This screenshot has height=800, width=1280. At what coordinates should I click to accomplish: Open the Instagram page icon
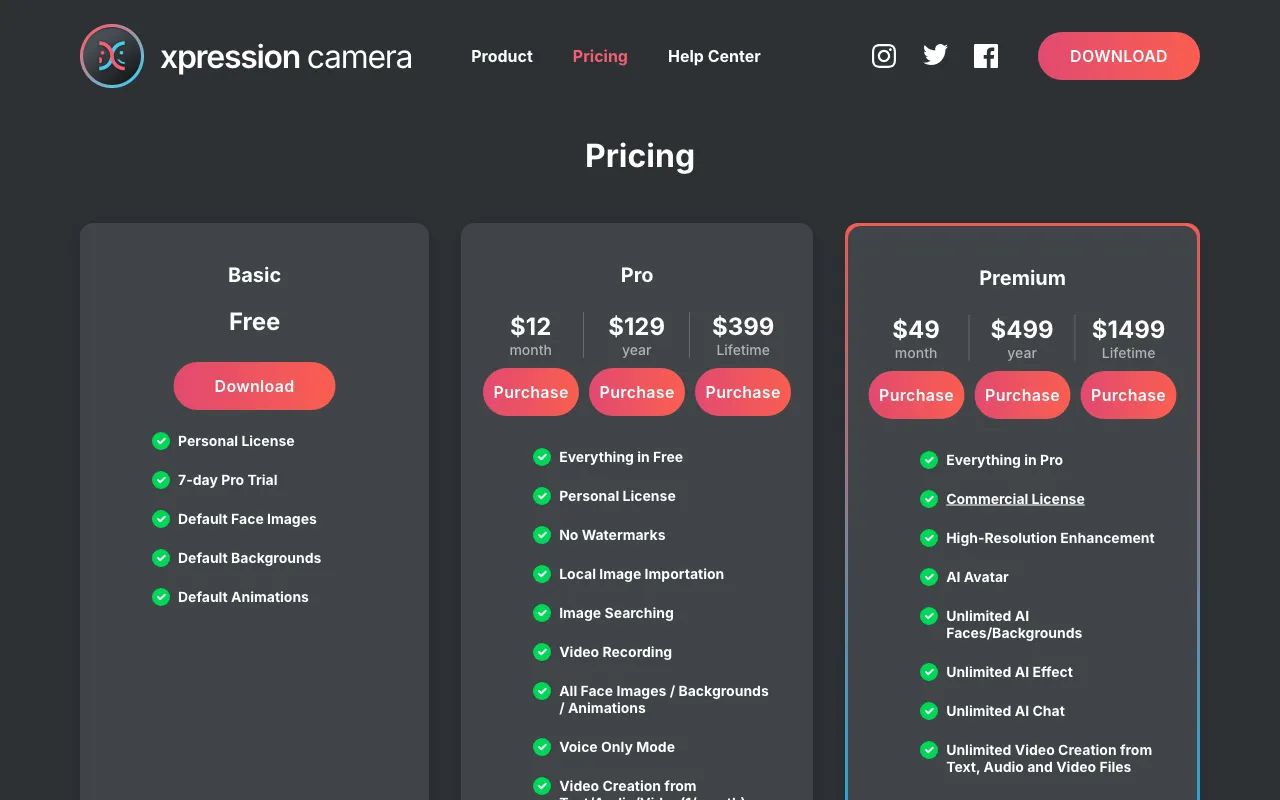884,56
